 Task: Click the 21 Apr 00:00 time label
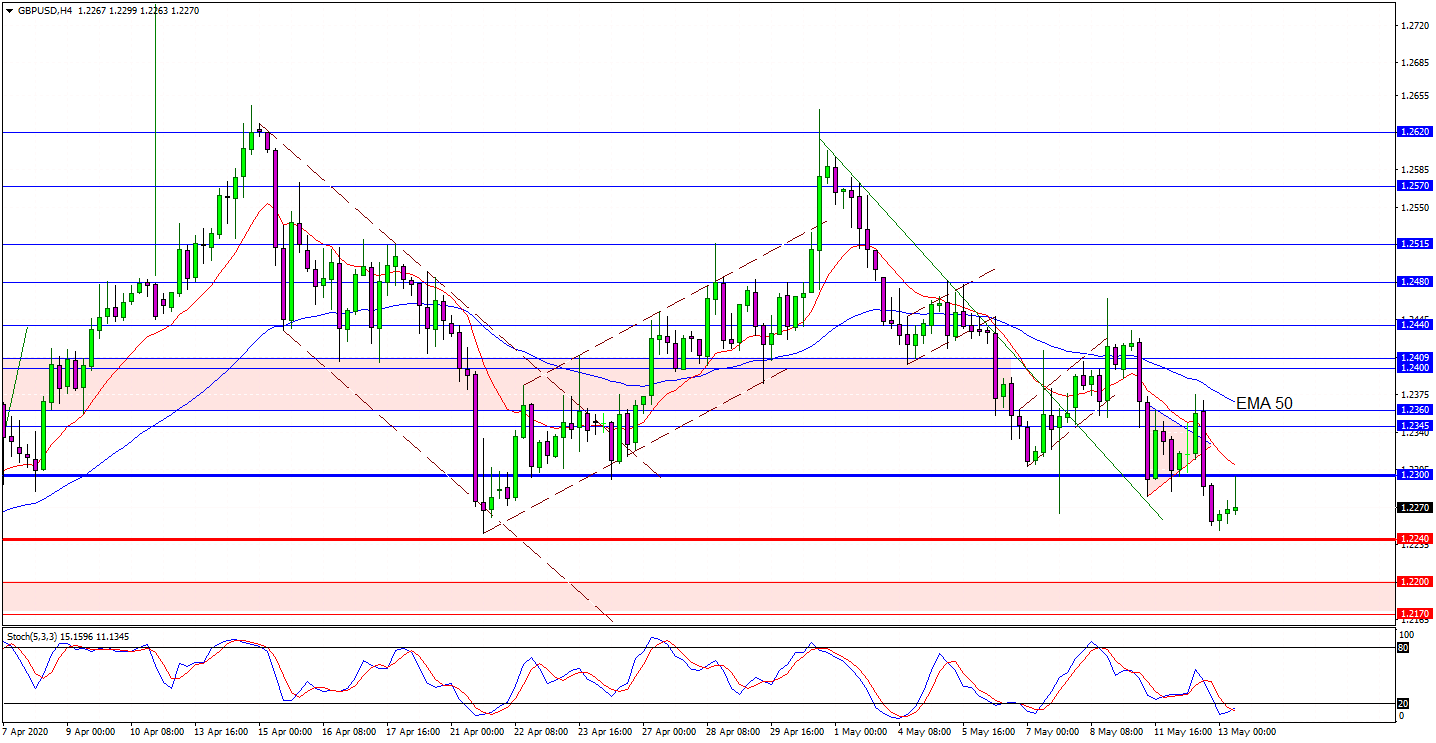pos(476,731)
